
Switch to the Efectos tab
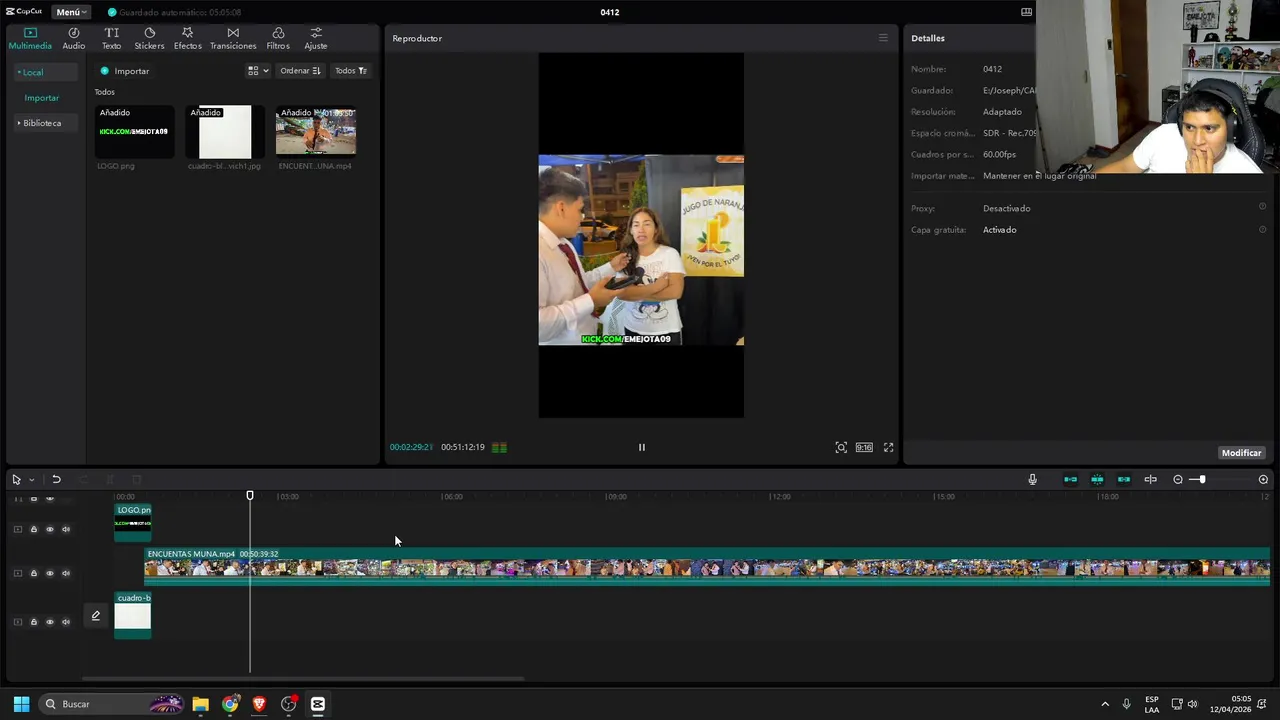point(187,38)
